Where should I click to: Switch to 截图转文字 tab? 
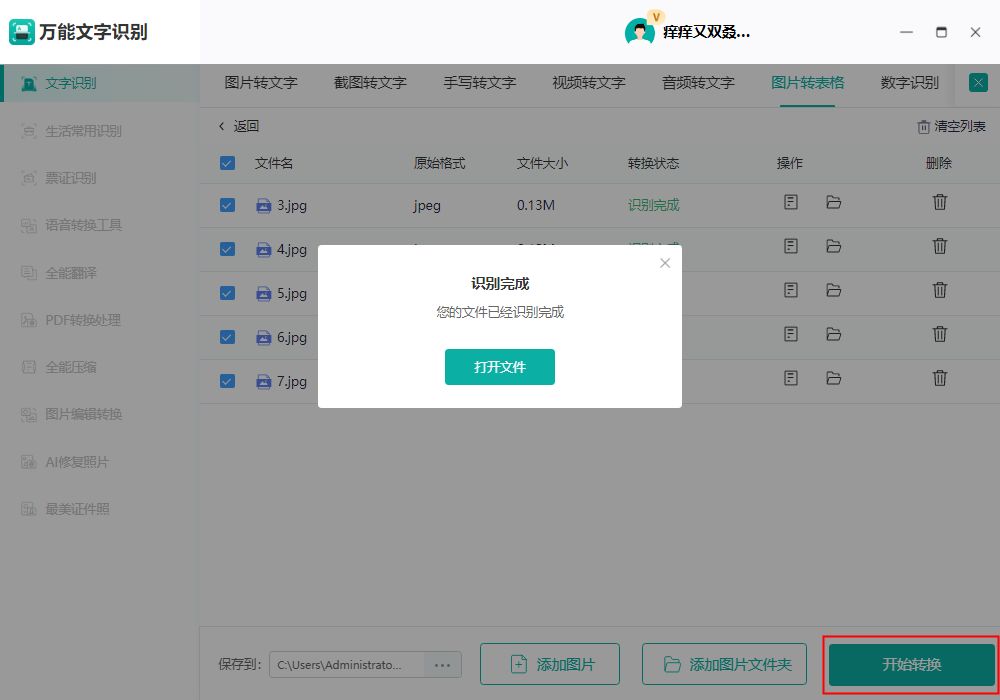point(370,83)
